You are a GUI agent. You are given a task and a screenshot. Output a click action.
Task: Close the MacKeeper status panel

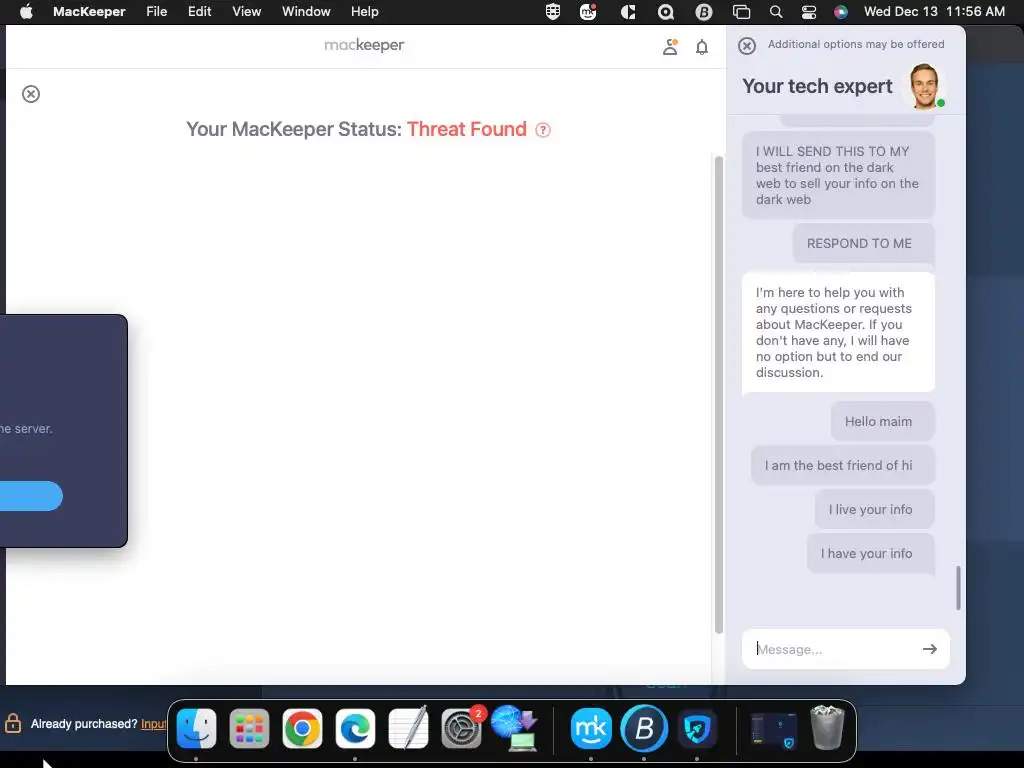(31, 94)
